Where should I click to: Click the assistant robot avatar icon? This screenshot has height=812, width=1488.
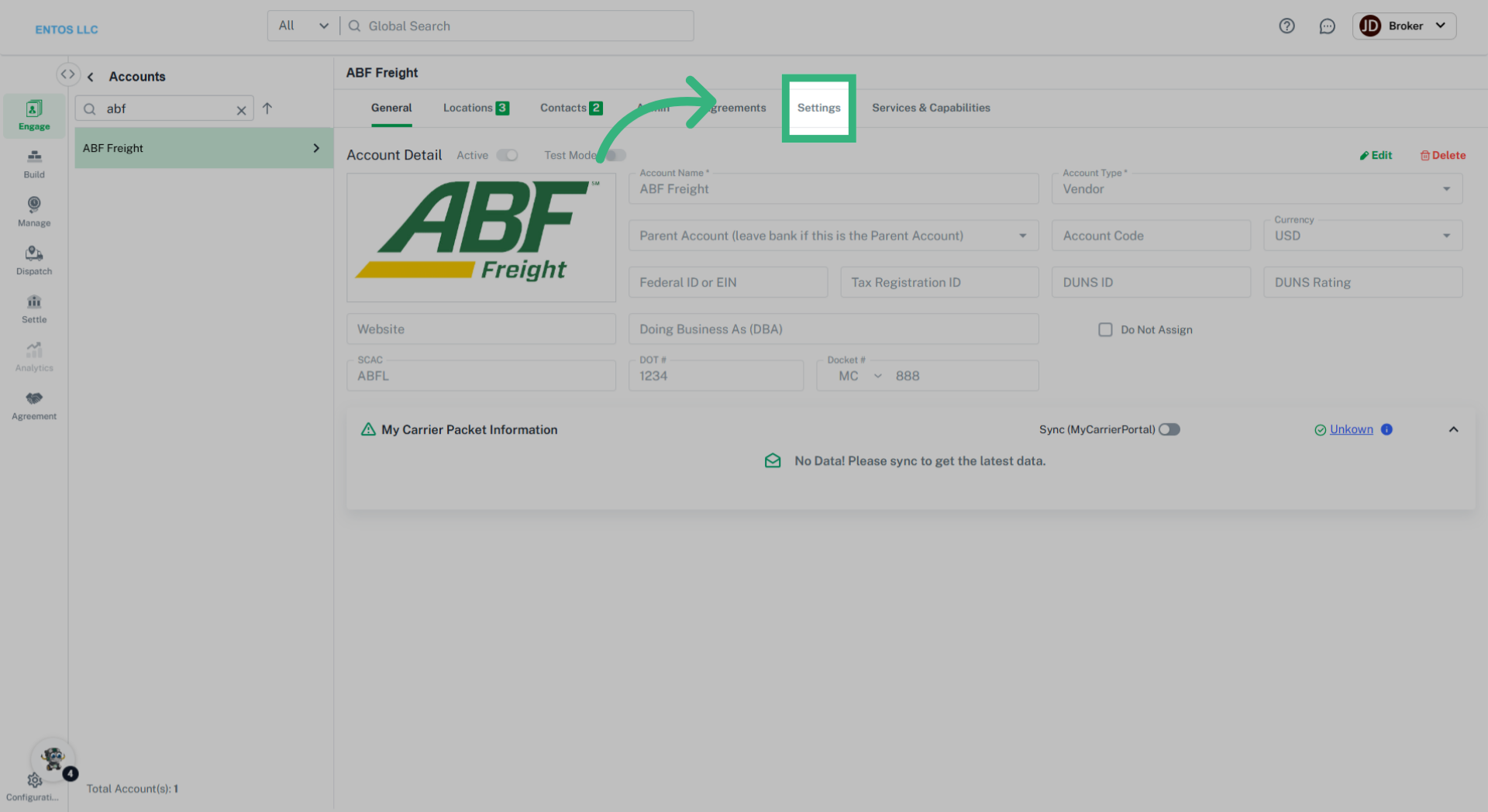click(x=53, y=759)
